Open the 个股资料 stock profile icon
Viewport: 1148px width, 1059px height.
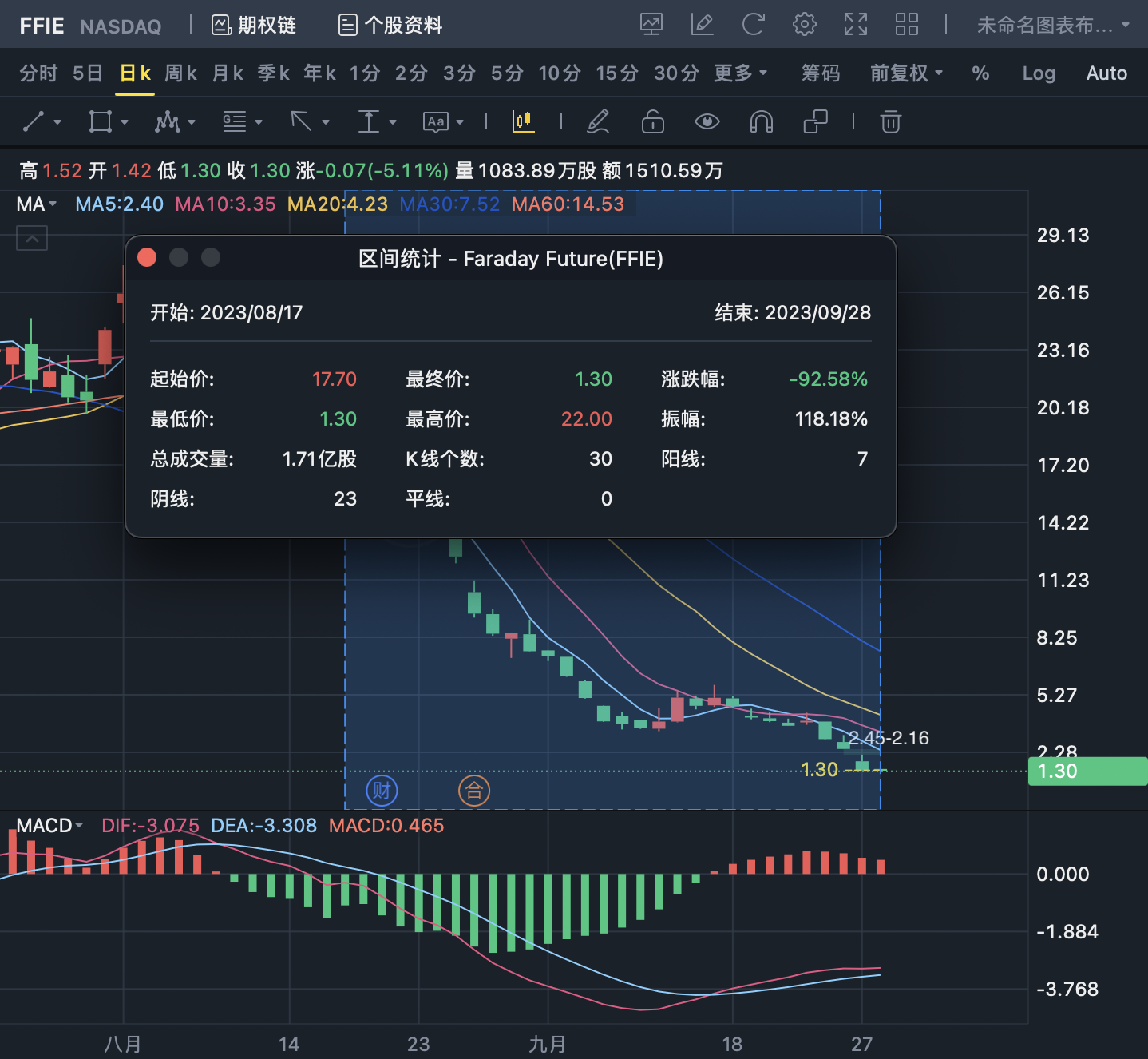pyautogui.click(x=347, y=26)
